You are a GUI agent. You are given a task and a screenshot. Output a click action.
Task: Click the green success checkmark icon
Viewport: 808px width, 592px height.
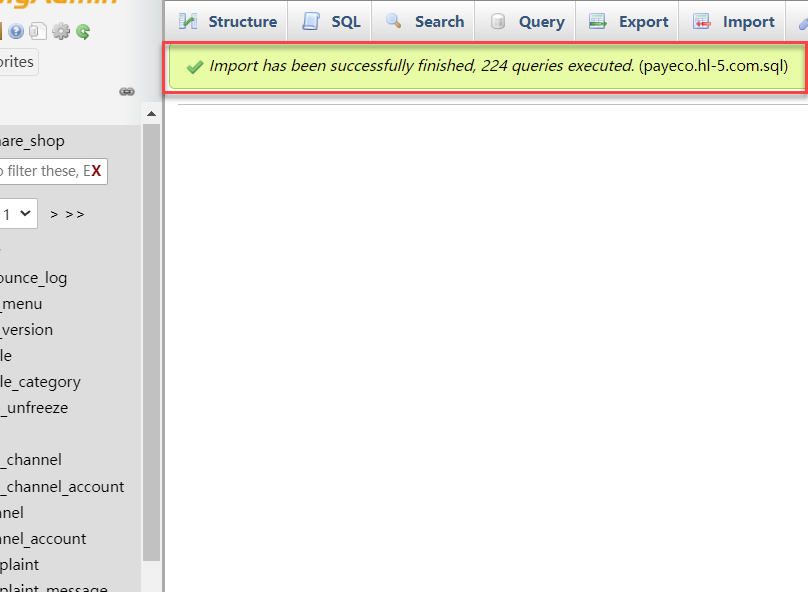pos(195,67)
